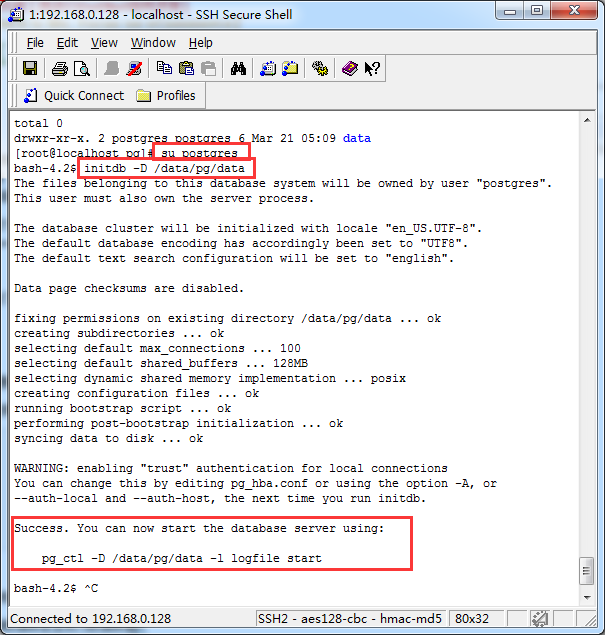Screen dimensions: 605x635
Task: Click the blue 'data' directory name
Action: coord(357,138)
